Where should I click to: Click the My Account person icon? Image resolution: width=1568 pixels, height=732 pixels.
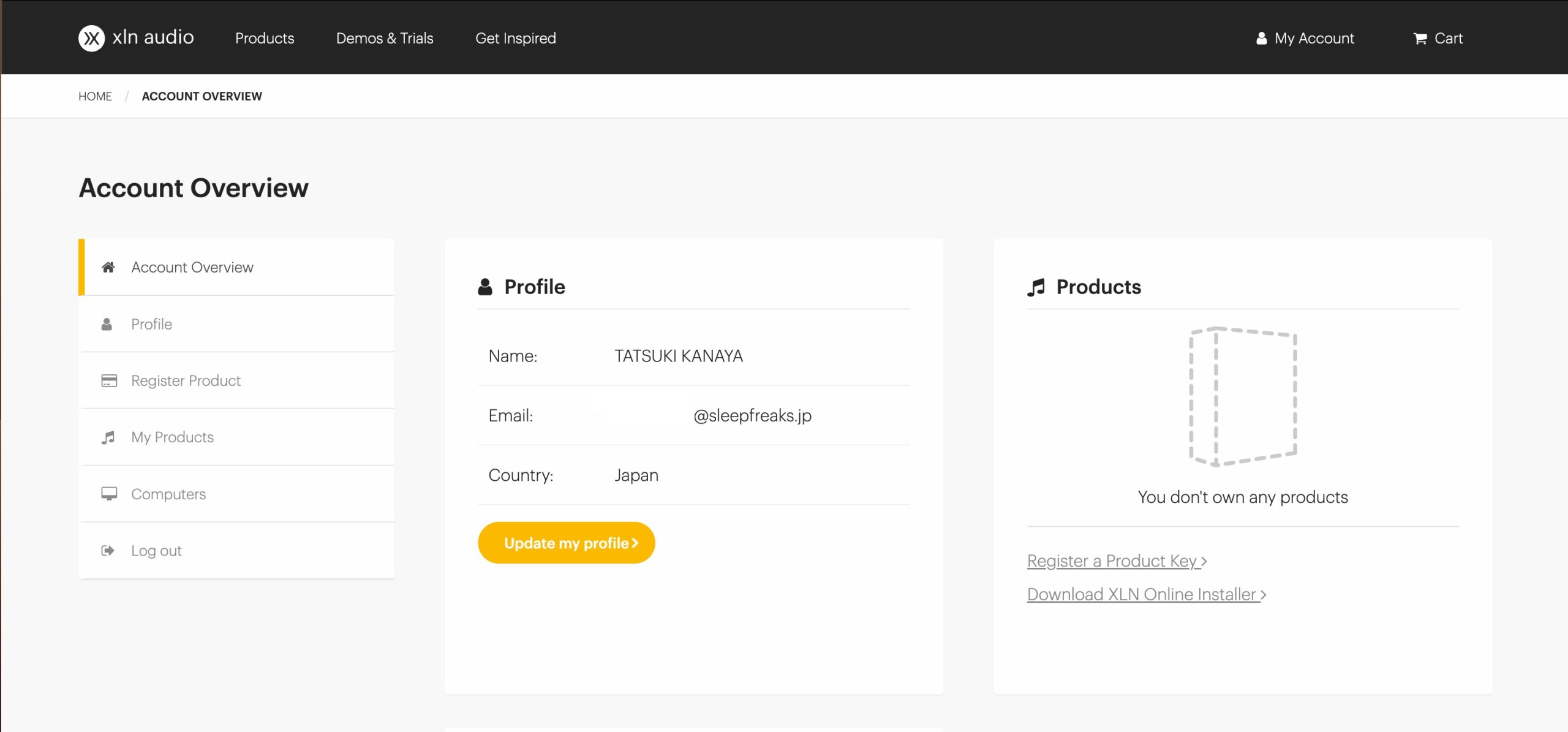(x=1261, y=39)
